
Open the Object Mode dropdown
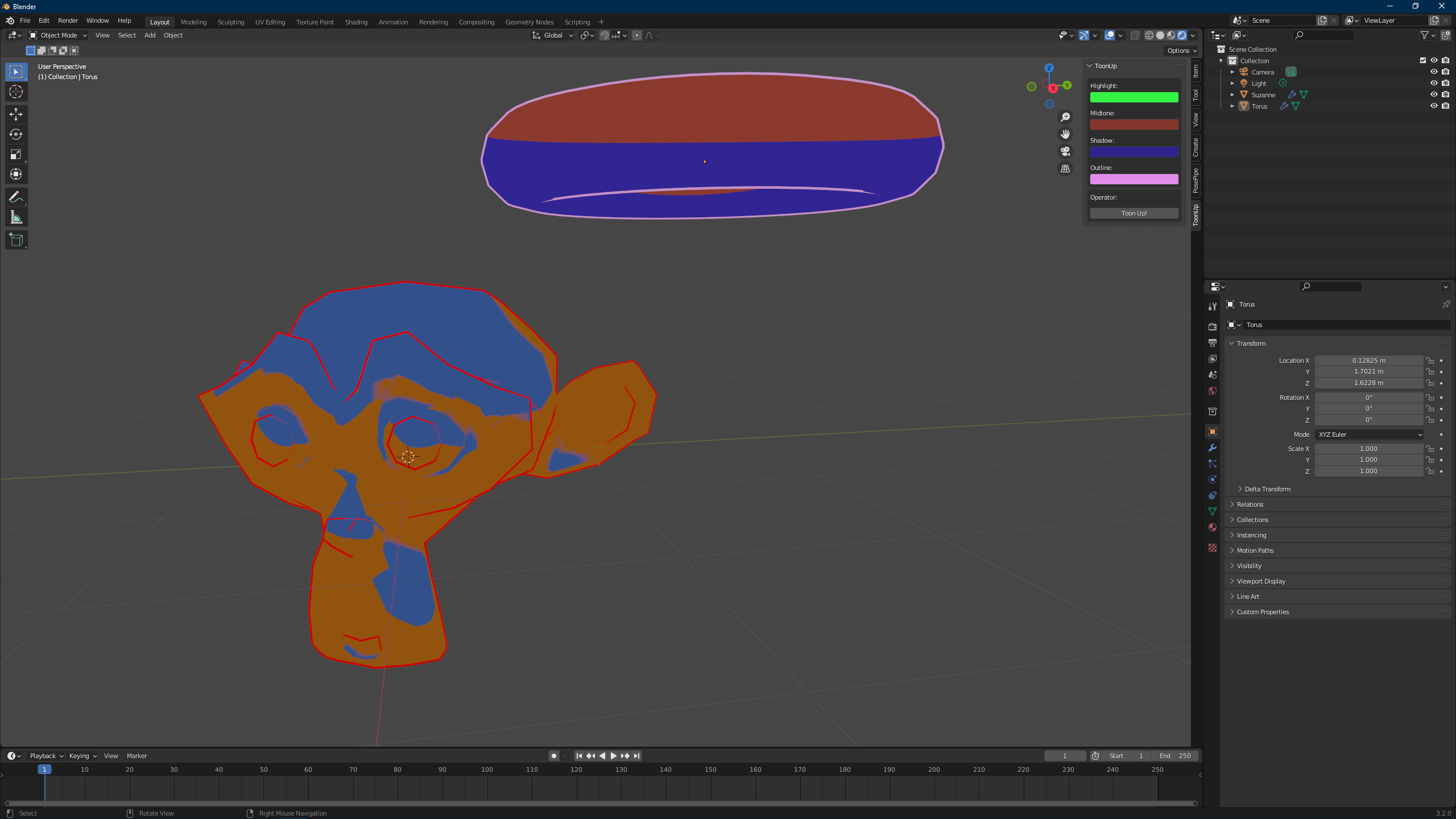58,35
